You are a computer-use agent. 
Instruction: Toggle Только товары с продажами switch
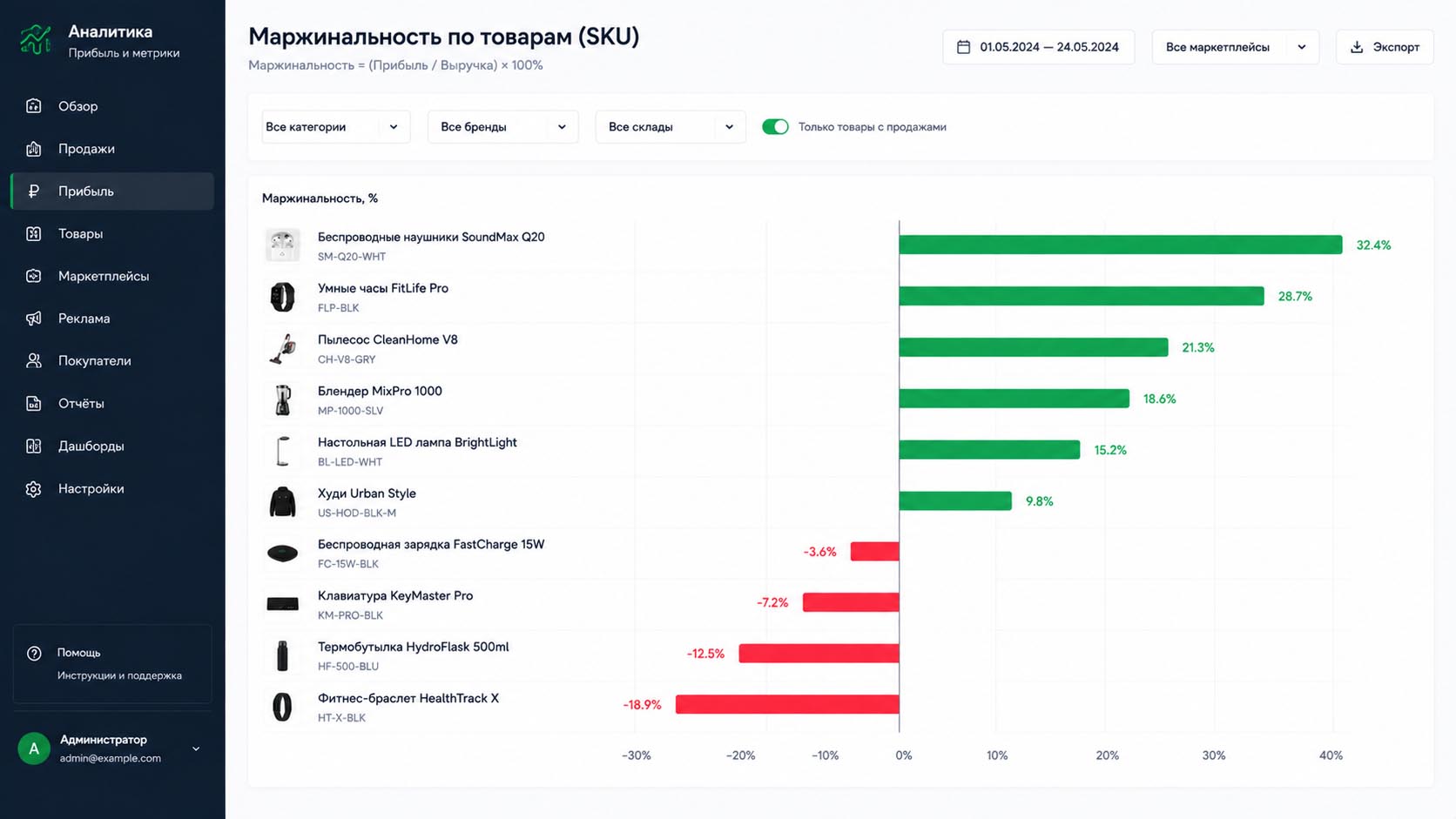coord(775,127)
